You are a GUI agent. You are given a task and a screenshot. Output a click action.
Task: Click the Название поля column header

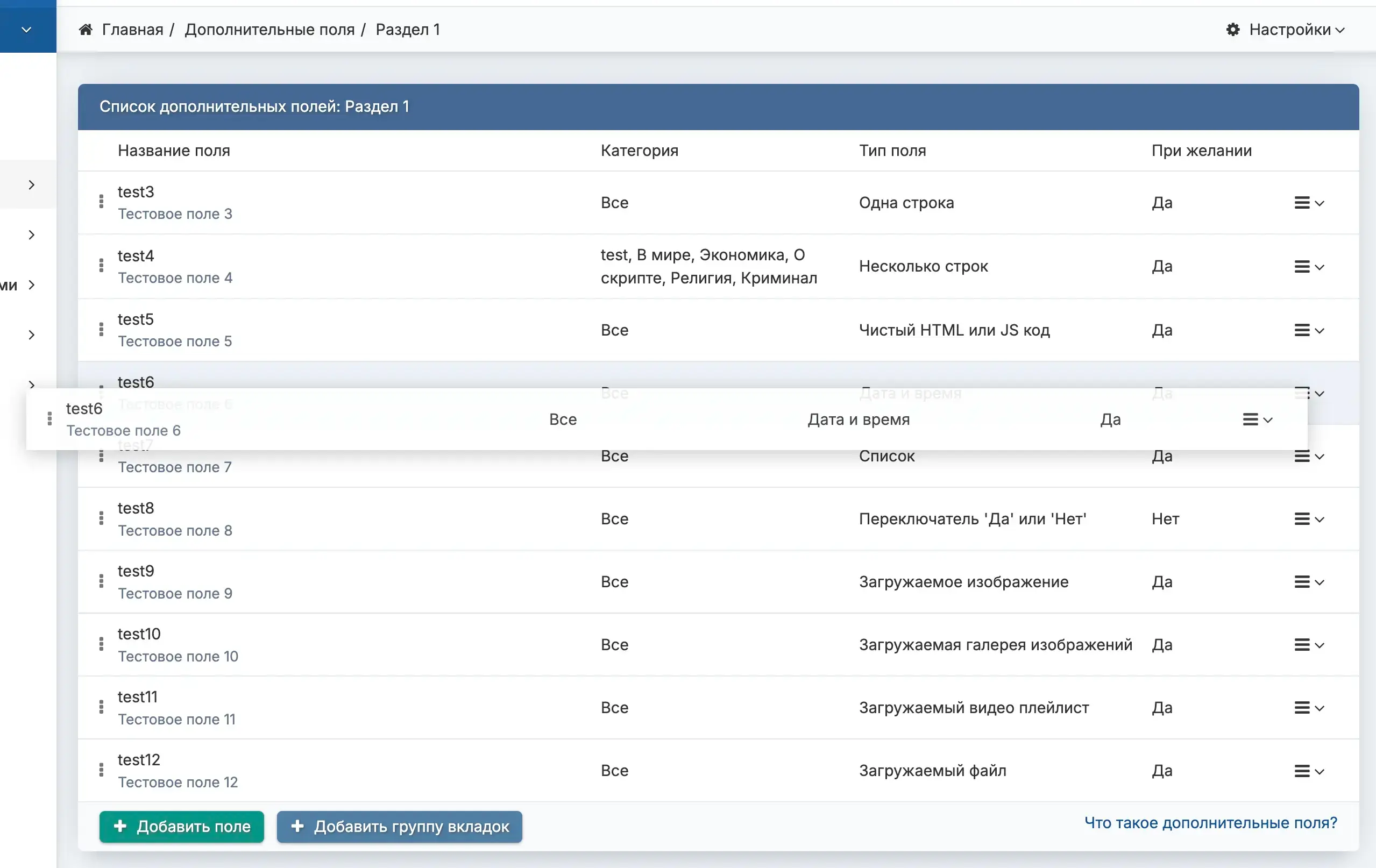pos(174,150)
